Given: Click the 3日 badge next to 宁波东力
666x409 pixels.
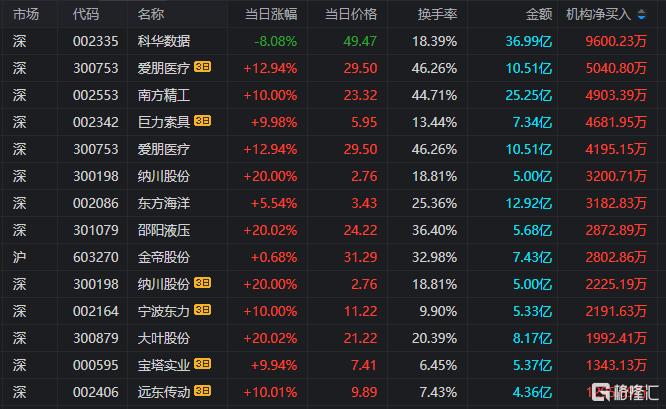Looking at the screenshot, I should (x=202, y=310).
